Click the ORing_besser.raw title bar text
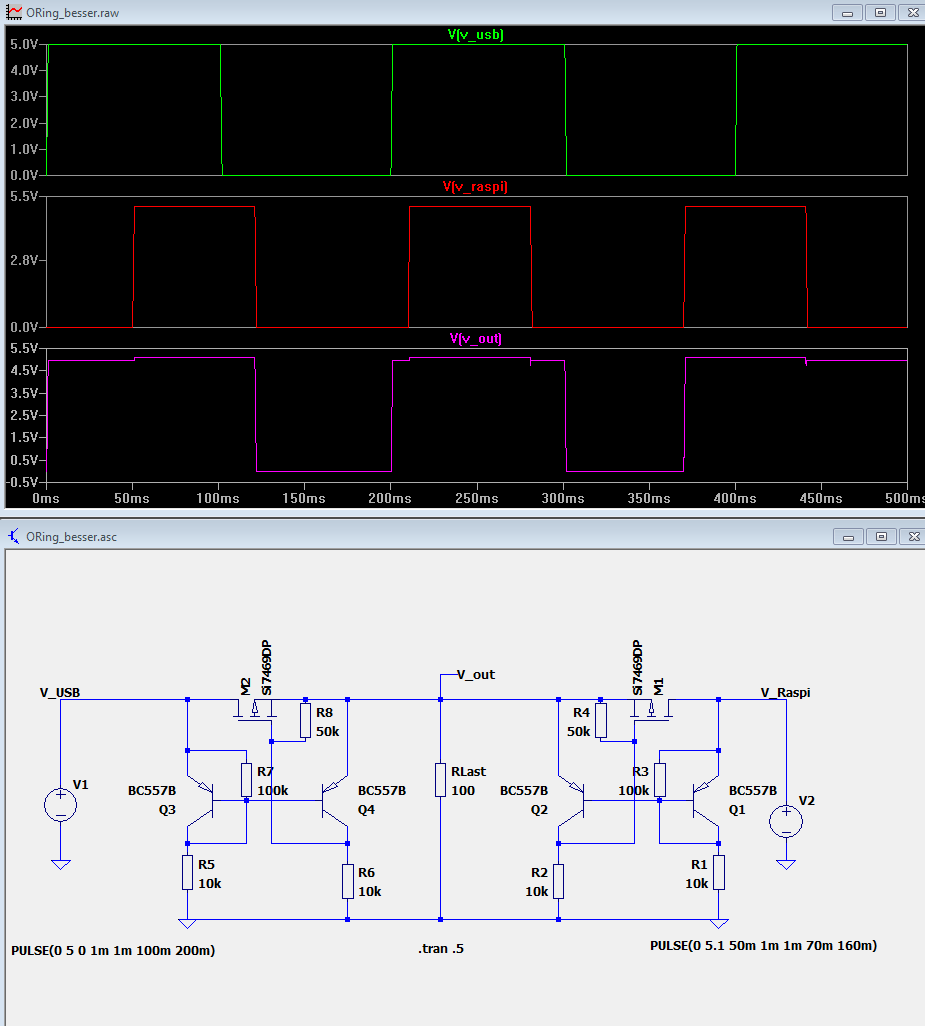Image resolution: width=925 pixels, height=1026 pixels. 73,13
